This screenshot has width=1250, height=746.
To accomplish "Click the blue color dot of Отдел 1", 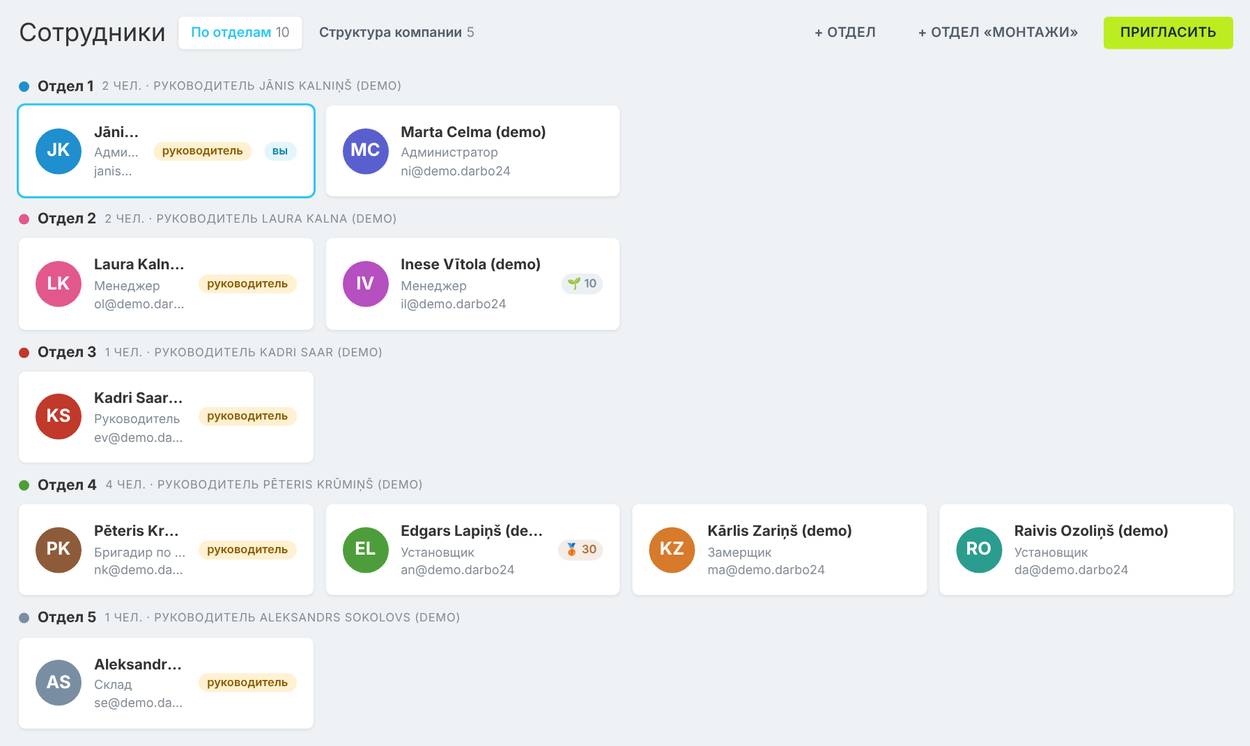I will [x=24, y=86].
